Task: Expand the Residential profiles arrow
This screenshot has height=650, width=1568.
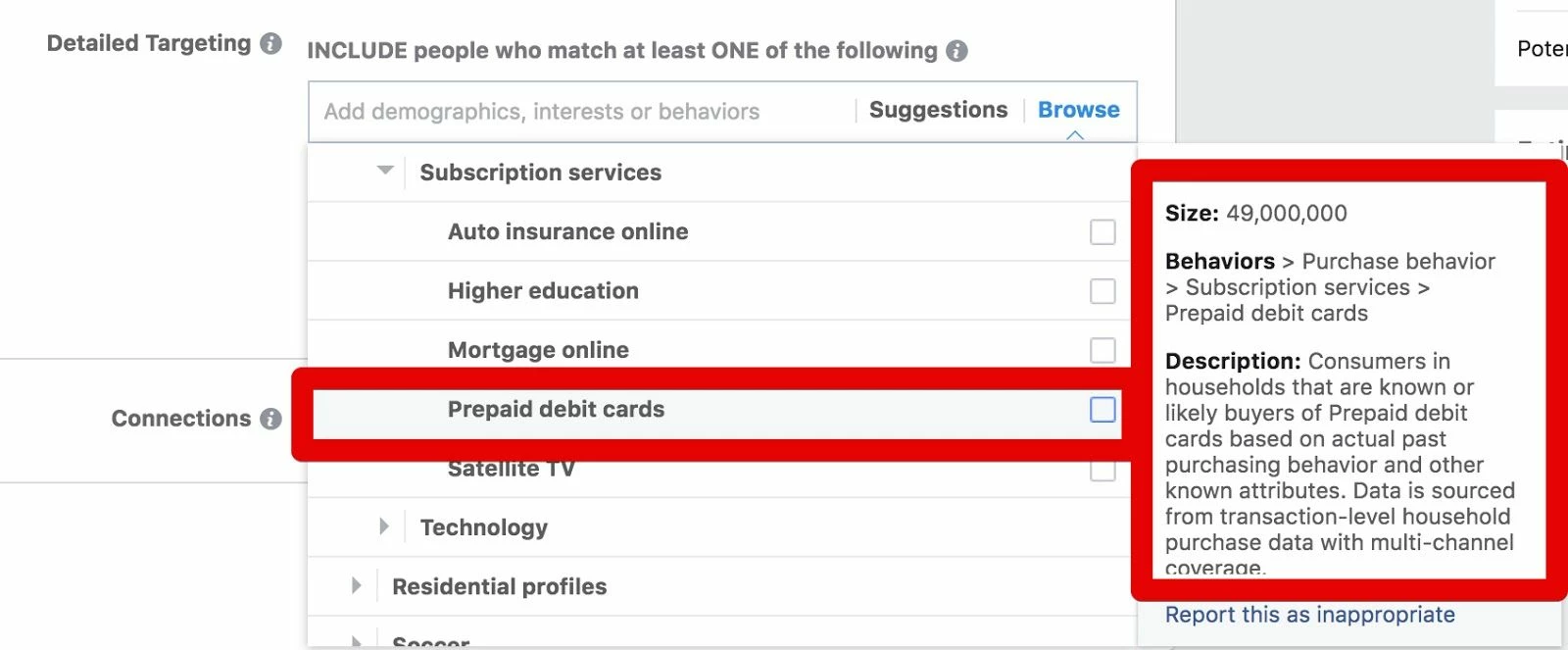Action: (x=356, y=585)
